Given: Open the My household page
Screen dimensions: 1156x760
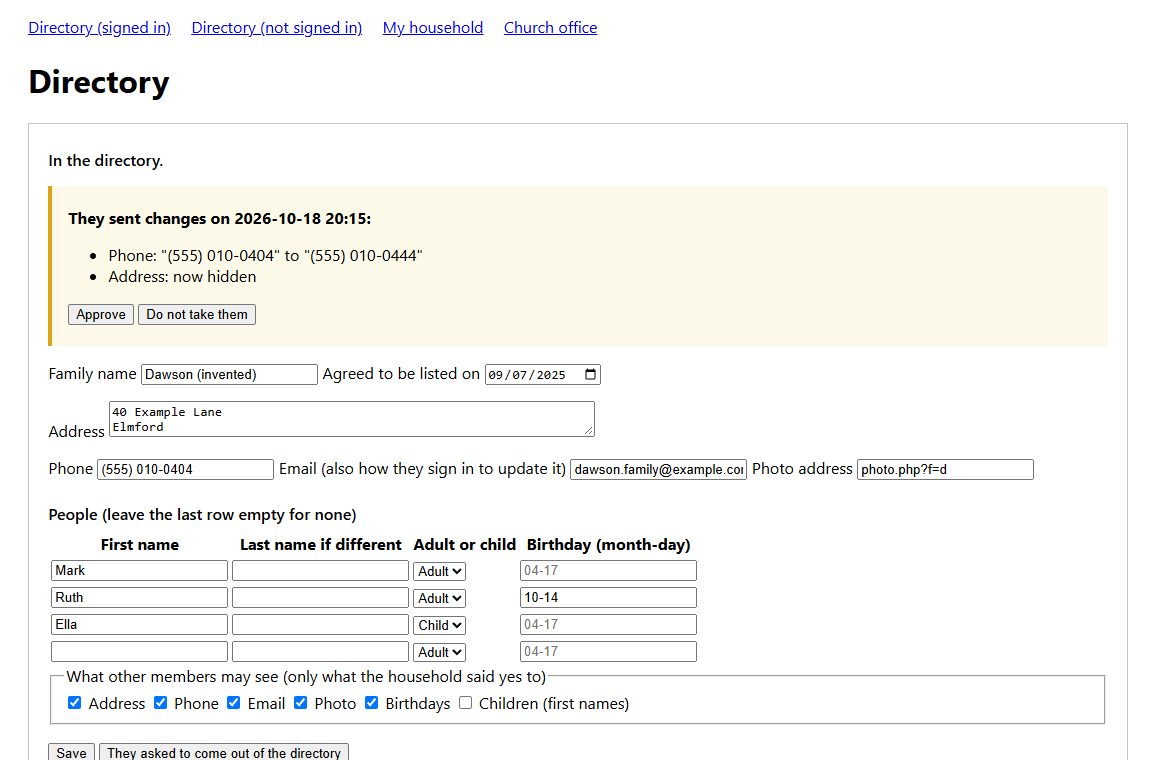Looking at the screenshot, I should (x=433, y=28).
